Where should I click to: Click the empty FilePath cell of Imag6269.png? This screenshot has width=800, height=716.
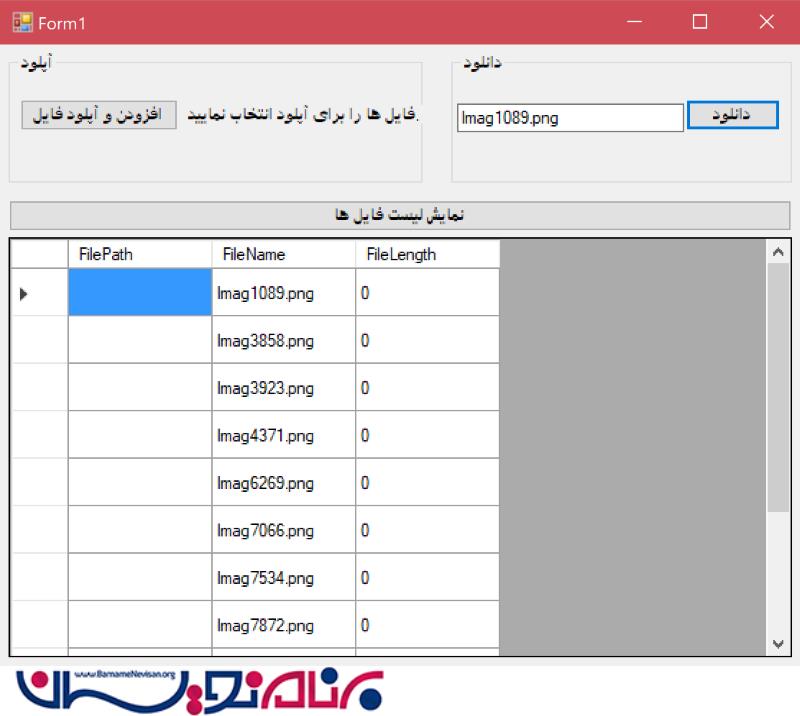click(x=140, y=482)
